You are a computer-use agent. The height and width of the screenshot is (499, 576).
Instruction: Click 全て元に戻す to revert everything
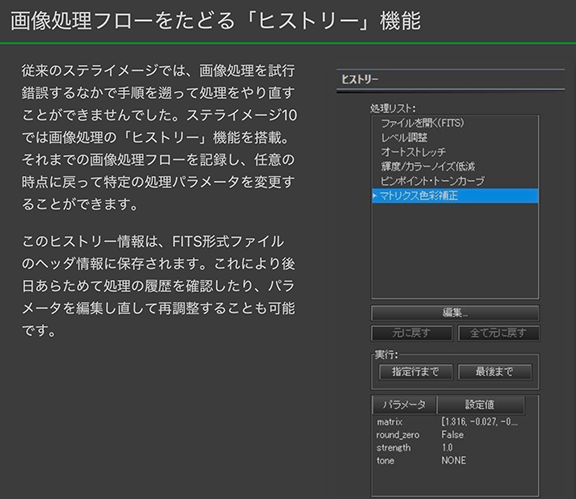(498, 333)
